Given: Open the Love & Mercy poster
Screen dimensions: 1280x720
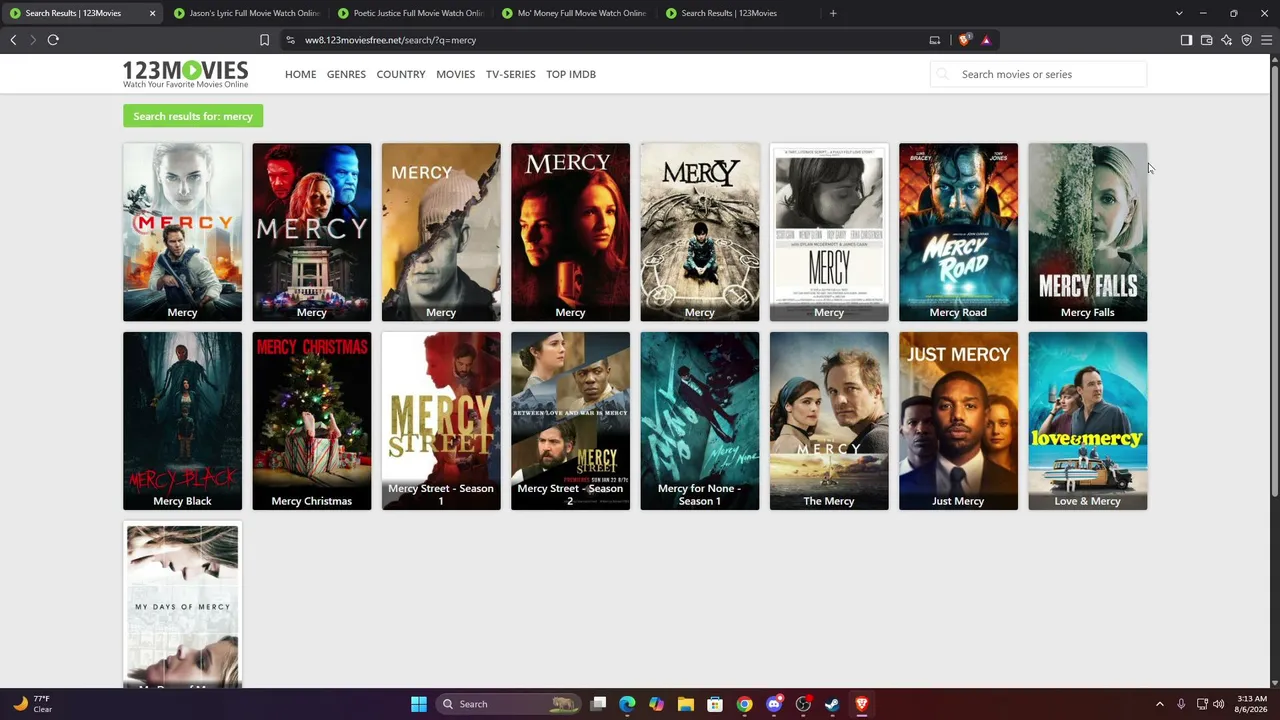Looking at the screenshot, I should pyautogui.click(x=1087, y=421).
